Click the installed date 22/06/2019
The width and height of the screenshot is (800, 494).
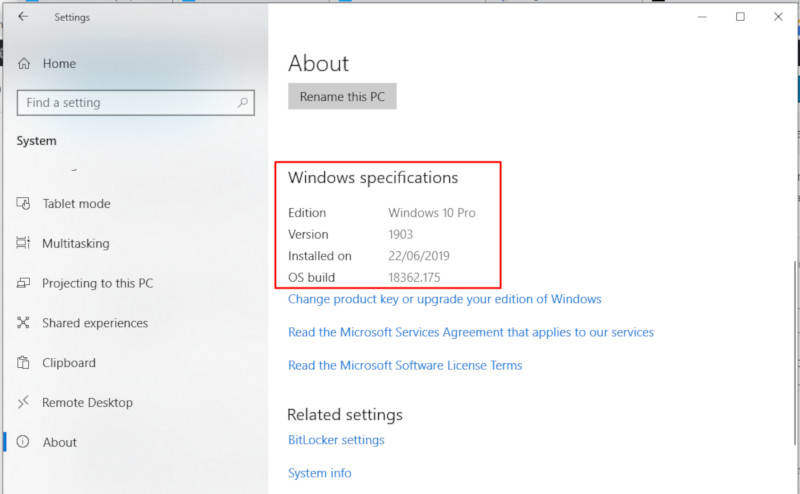(x=419, y=256)
